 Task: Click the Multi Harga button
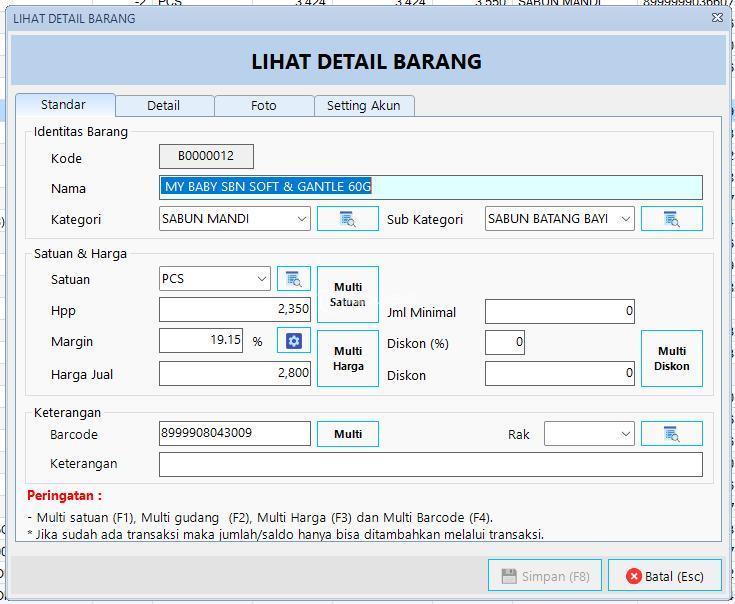click(348, 358)
